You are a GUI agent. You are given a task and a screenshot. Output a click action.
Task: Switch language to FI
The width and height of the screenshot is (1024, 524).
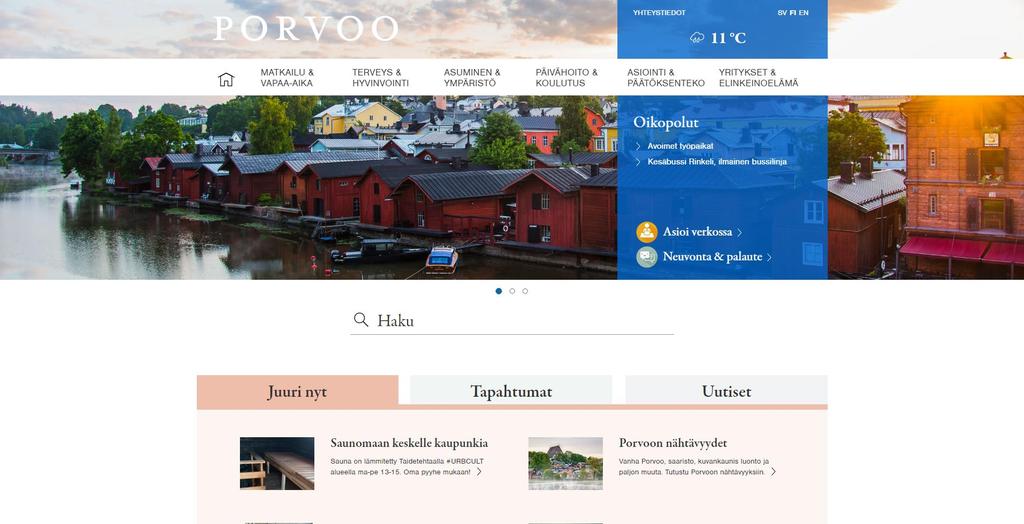click(x=793, y=12)
